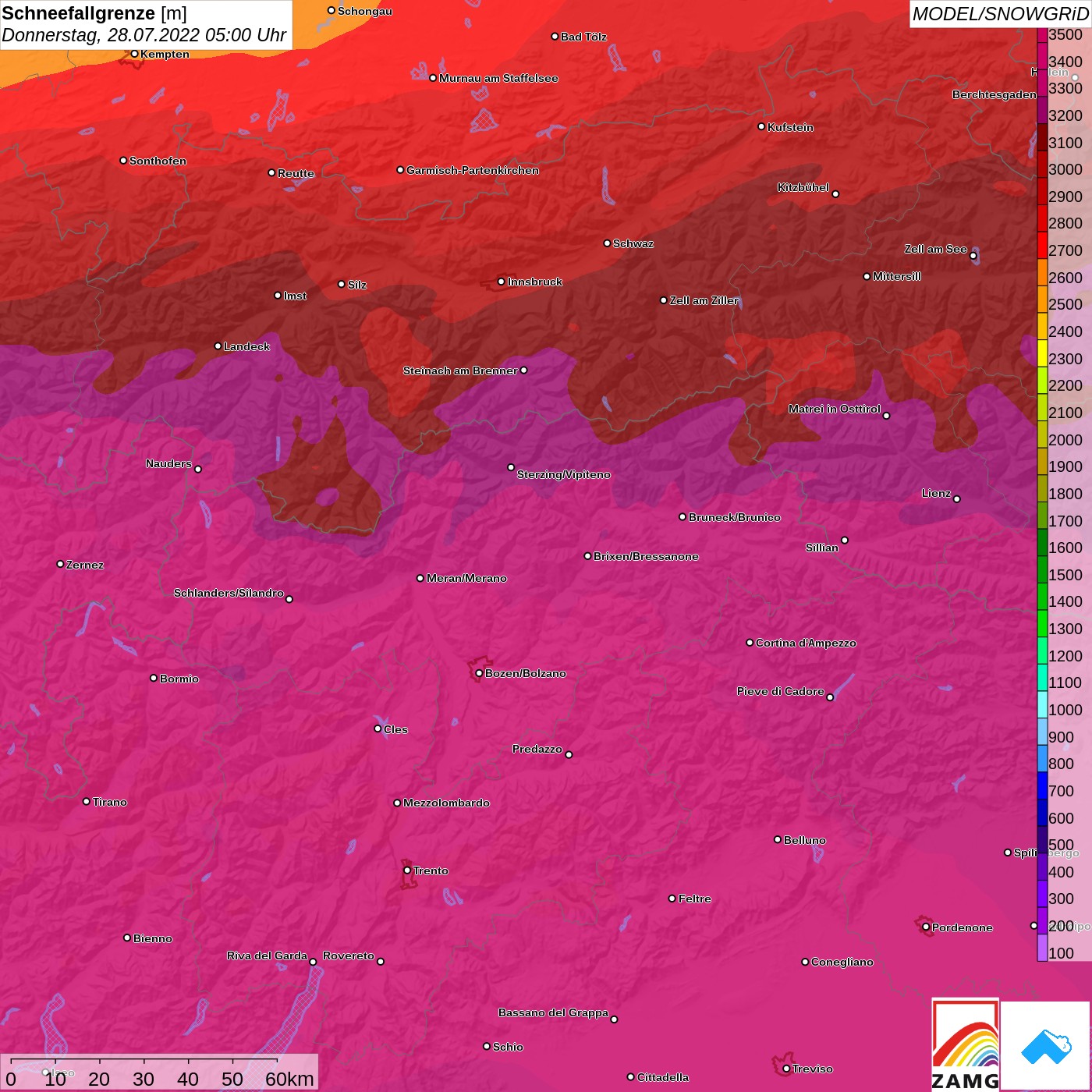Screen dimensions: 1092x1092
Task: Click the Bormio city marker
Action: point(154,678)
